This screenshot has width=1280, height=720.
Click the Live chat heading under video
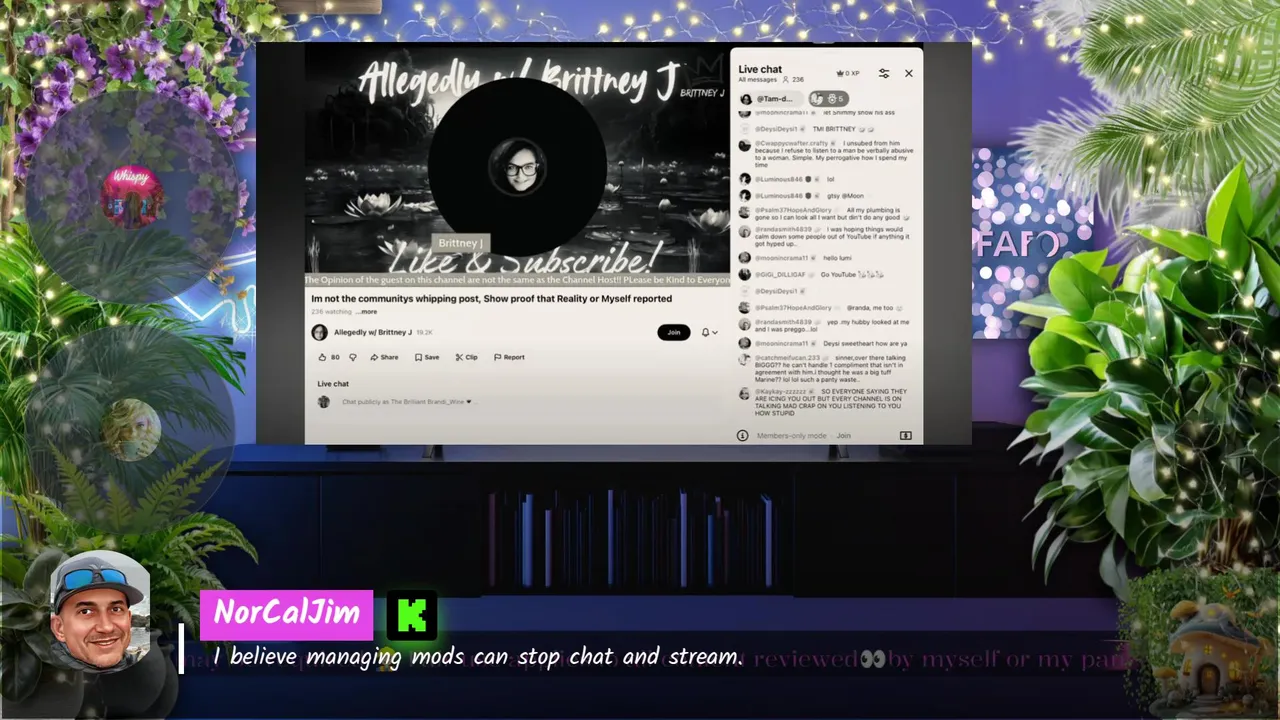click(x=333, y=384)
